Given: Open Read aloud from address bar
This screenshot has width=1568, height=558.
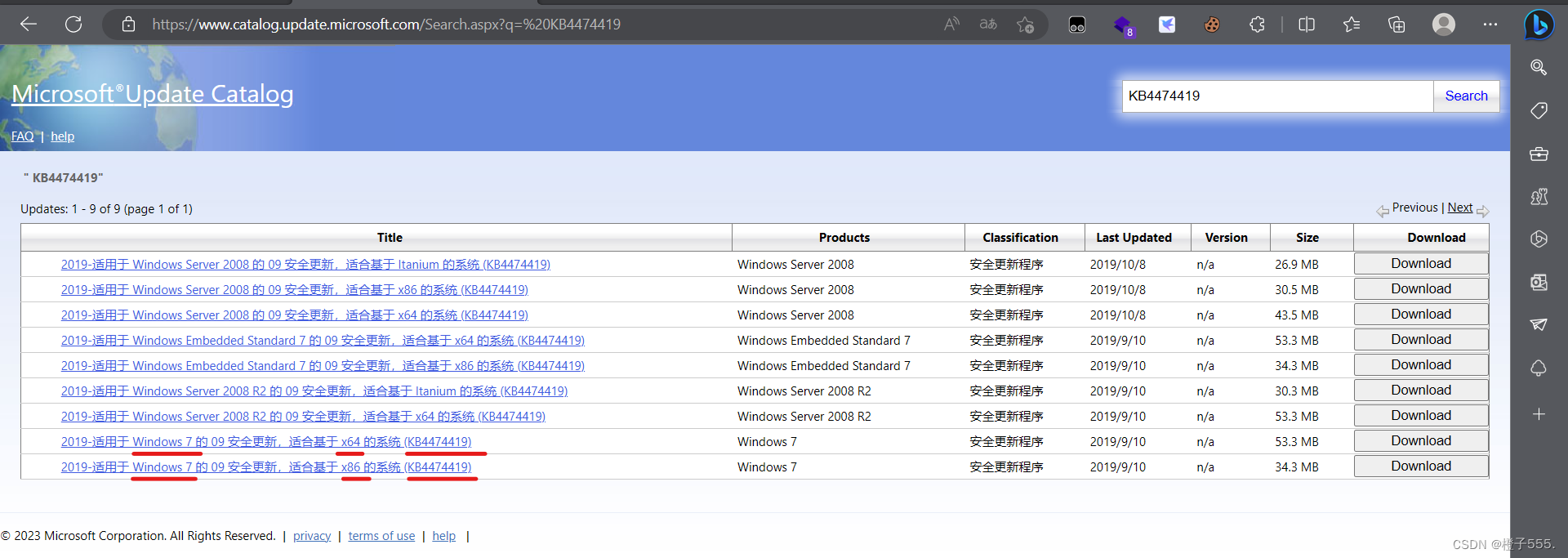Looking at the screenshot, I should coord(951,25).
